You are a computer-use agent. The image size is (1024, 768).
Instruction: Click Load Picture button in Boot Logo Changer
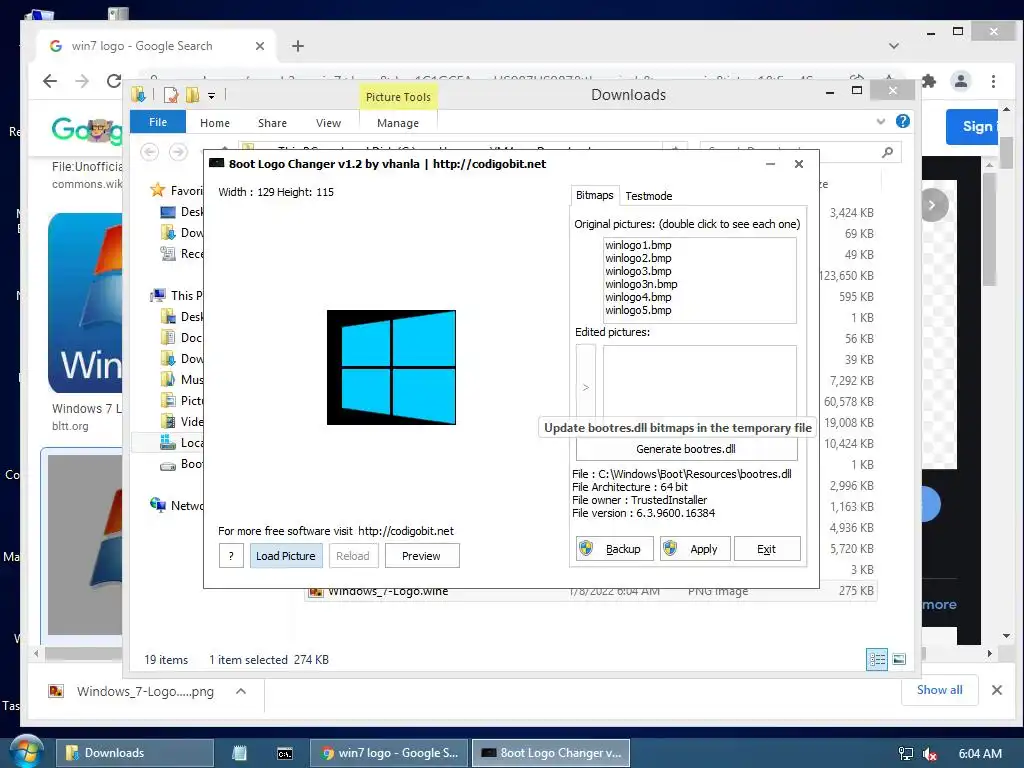(286, 556)
